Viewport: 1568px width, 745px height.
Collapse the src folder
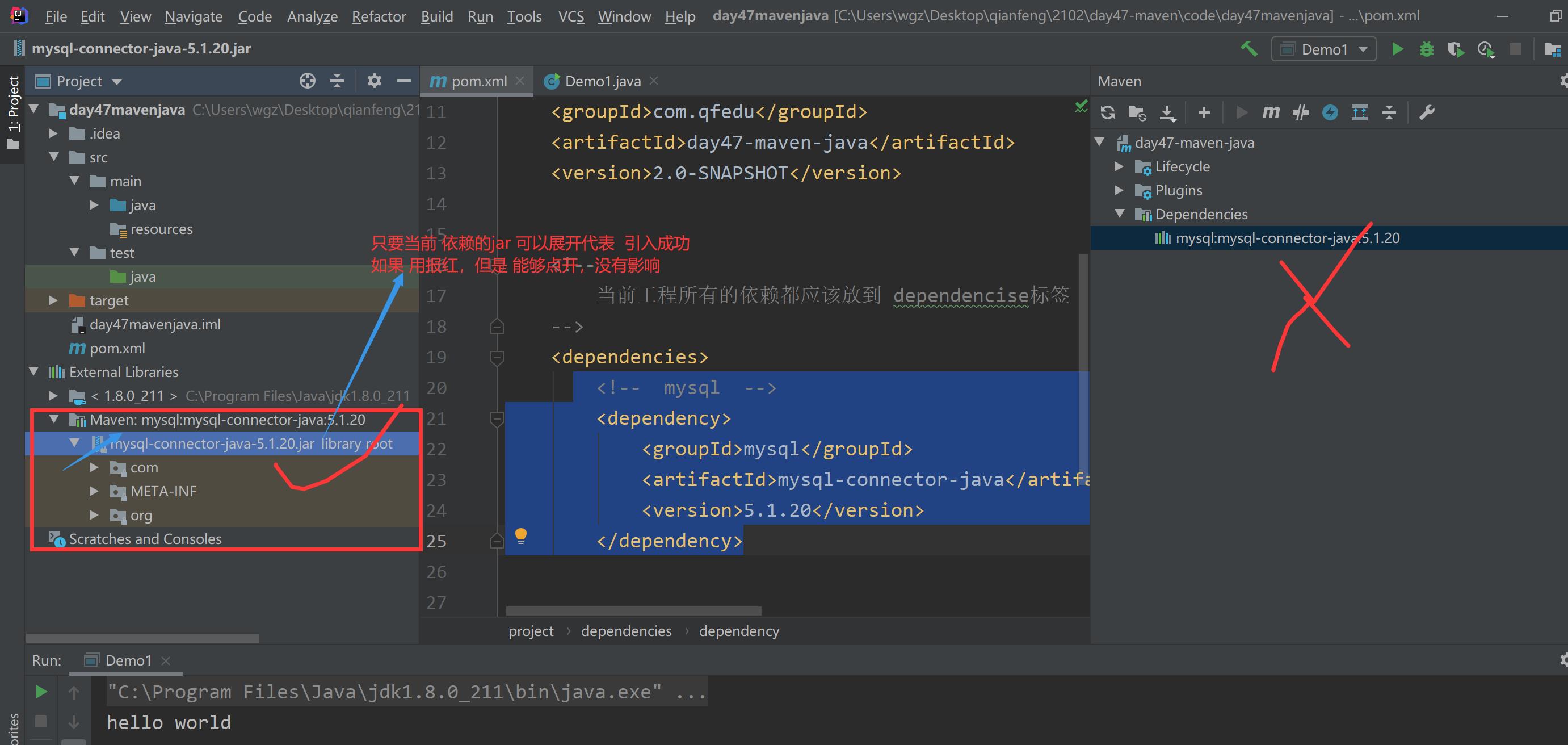point(54,157)
